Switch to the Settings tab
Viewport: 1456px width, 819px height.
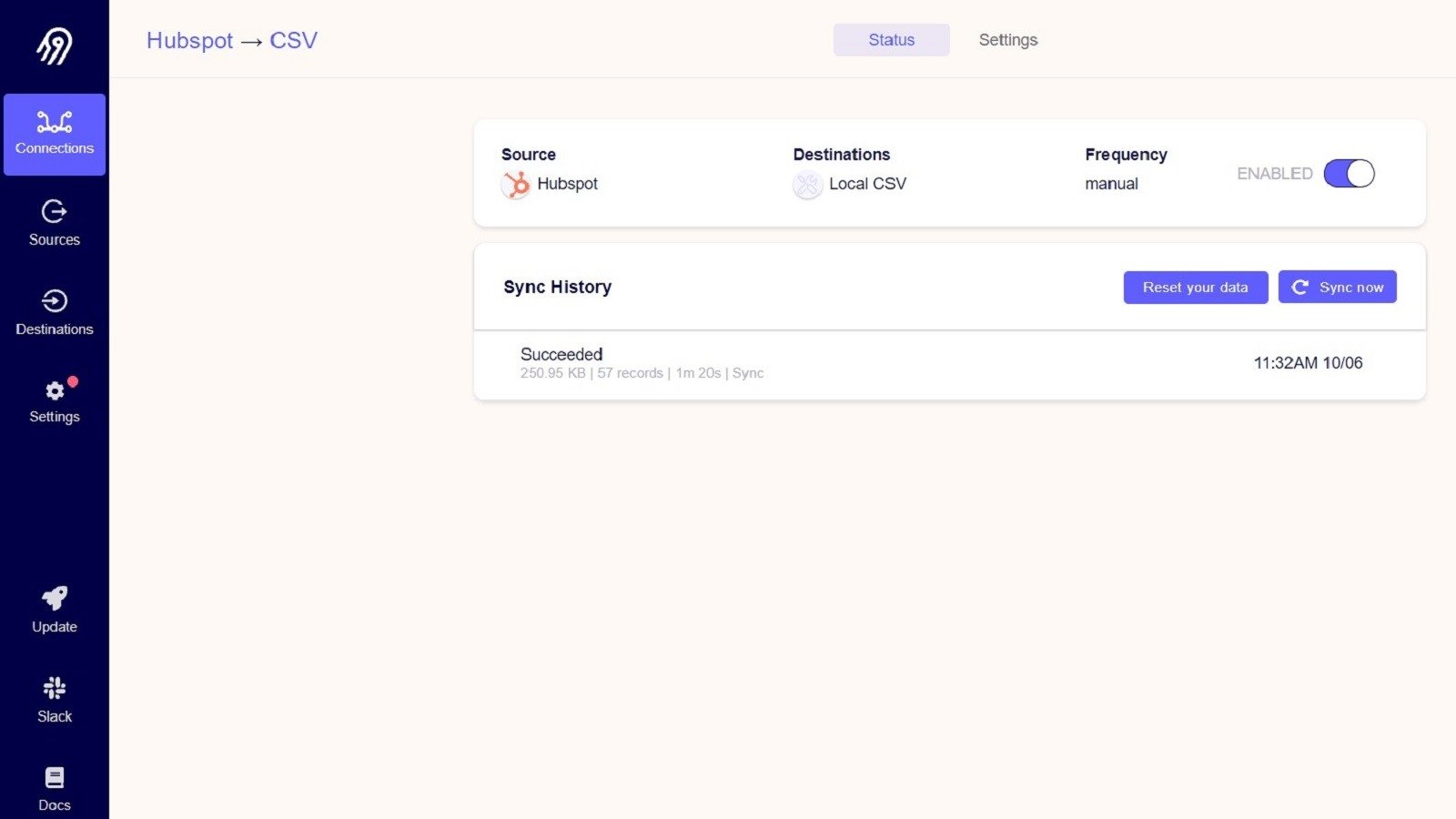1007,39
